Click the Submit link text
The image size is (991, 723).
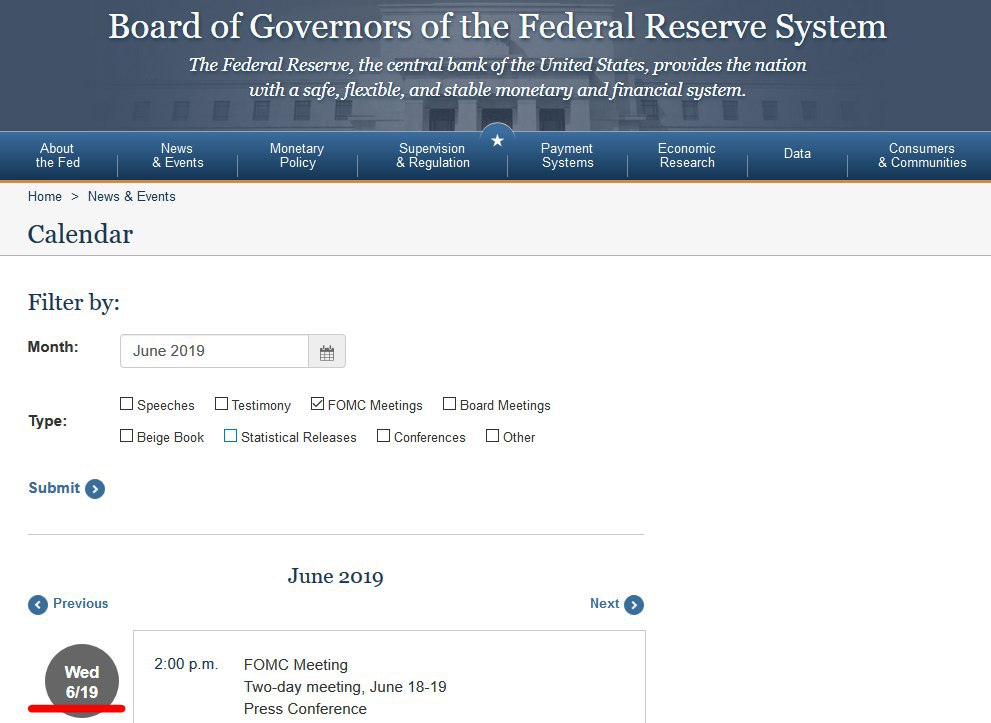[54, 488]
